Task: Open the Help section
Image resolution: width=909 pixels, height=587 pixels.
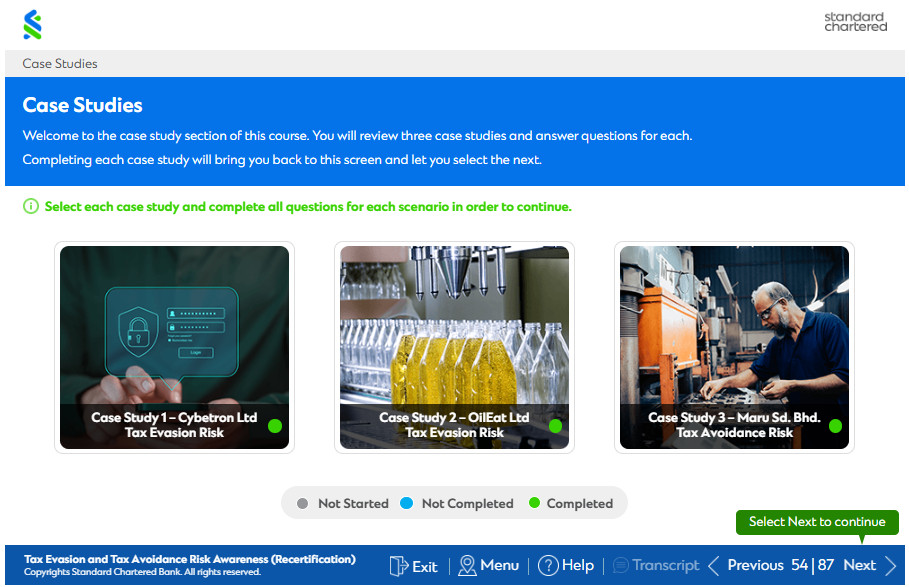Action: point(578,565)
